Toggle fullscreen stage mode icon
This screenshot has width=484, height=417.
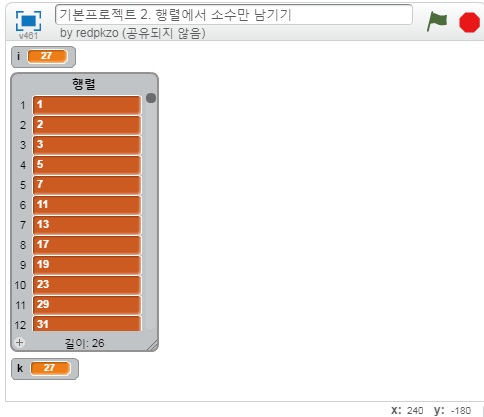pos(29,21)
